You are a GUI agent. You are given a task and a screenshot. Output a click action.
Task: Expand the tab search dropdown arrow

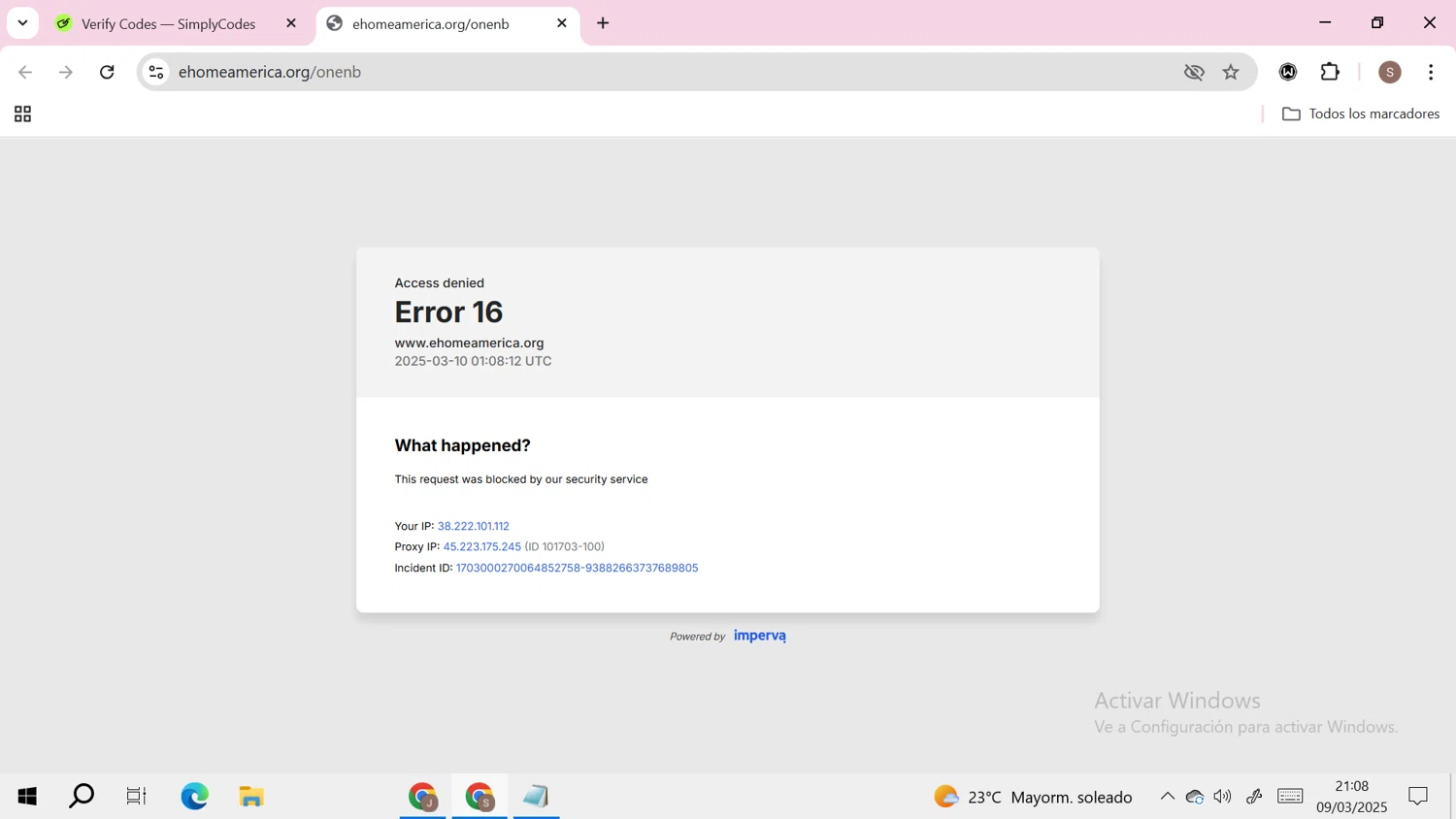pos(22,22)
